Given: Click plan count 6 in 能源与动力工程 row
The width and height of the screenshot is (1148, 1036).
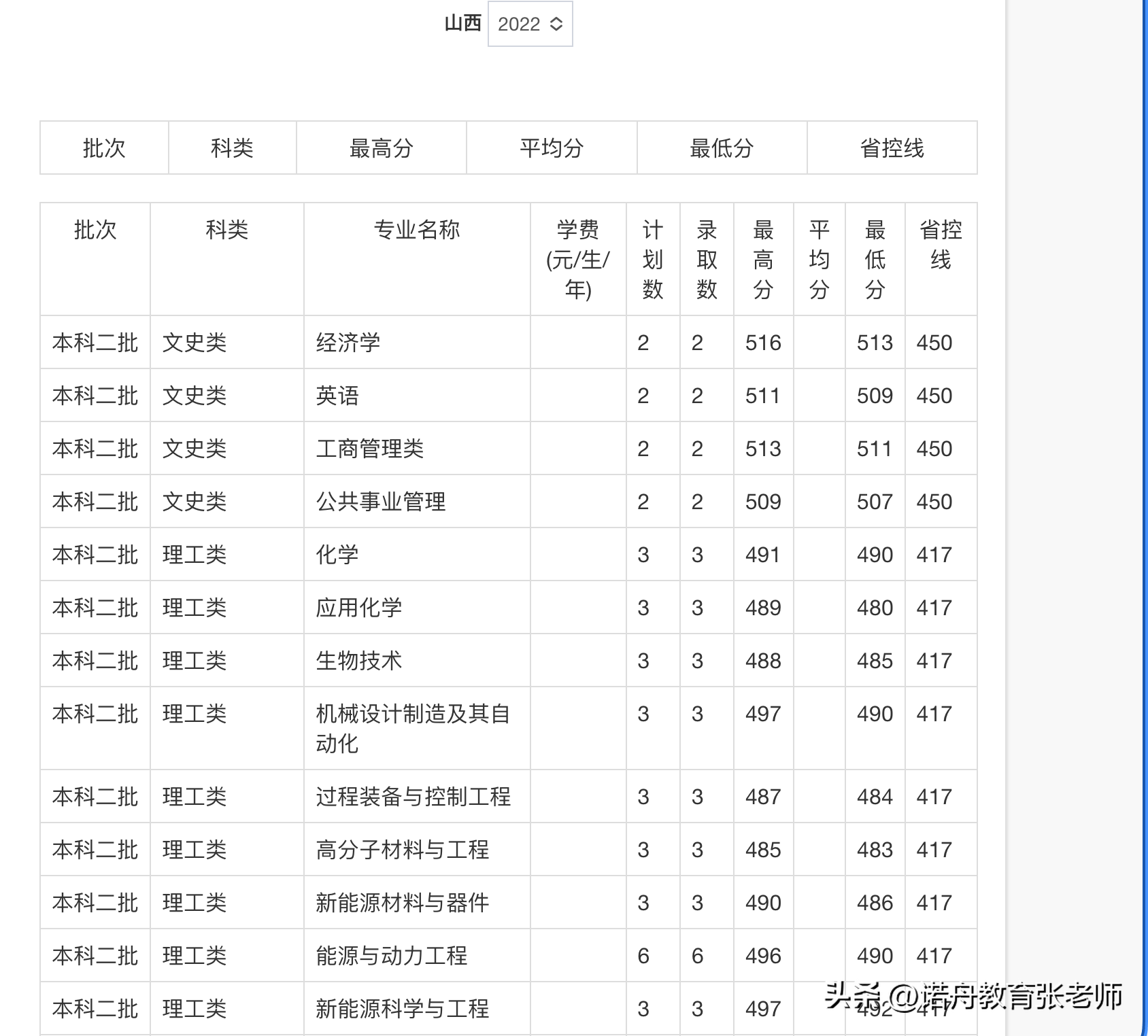Looking at the screenshot, I should (x=643, y=956).
